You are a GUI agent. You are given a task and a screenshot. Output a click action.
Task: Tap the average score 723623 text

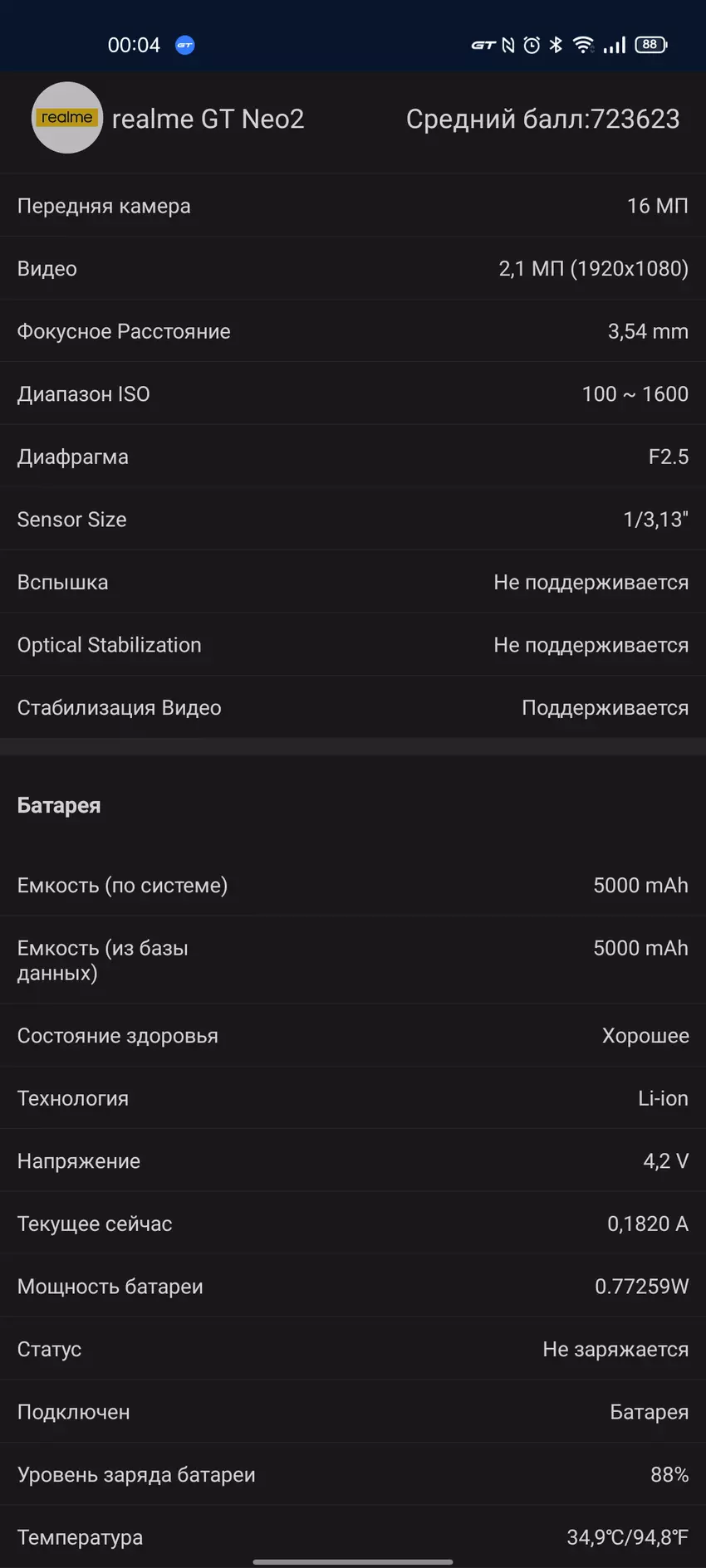tap(542, 120)
